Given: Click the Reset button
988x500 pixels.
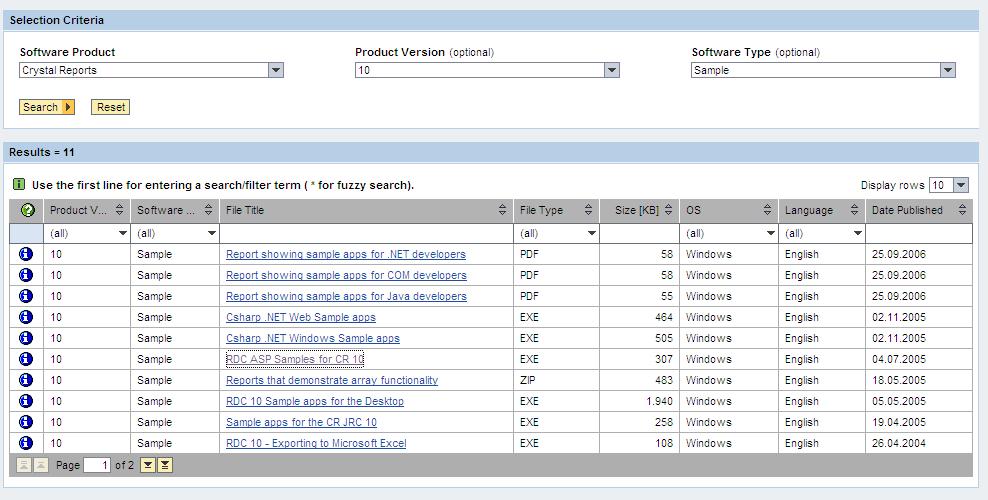Looking at the screenshot, I should click(111, 107).
